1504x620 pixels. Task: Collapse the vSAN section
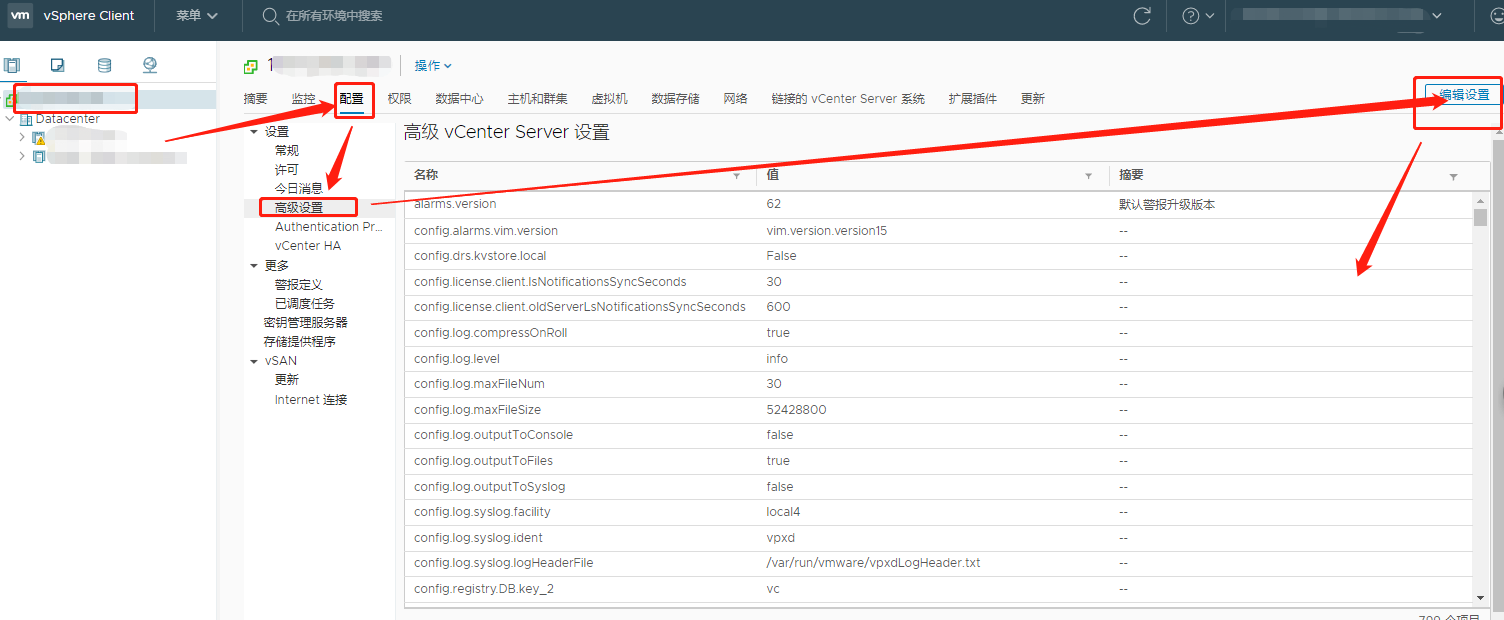(254, 362)
